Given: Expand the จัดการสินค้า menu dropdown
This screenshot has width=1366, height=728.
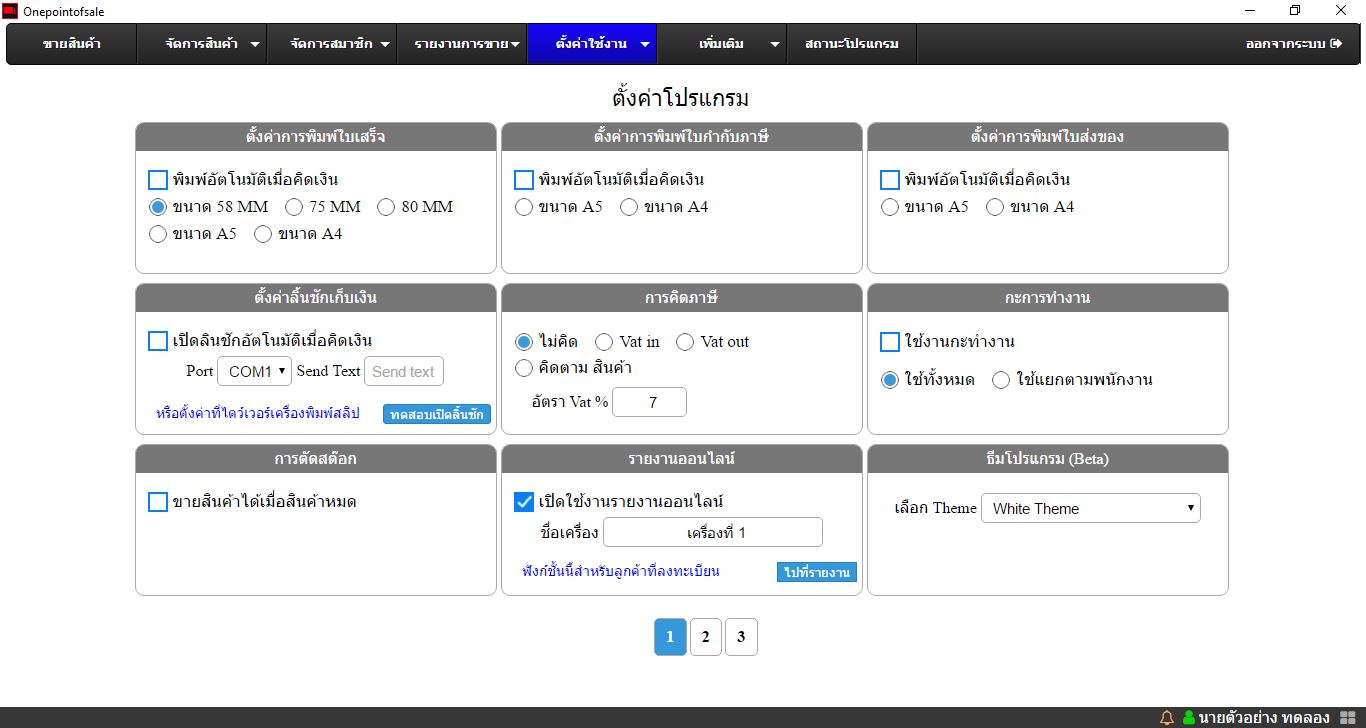Looking at the screenshot, I should pos(212,44).
